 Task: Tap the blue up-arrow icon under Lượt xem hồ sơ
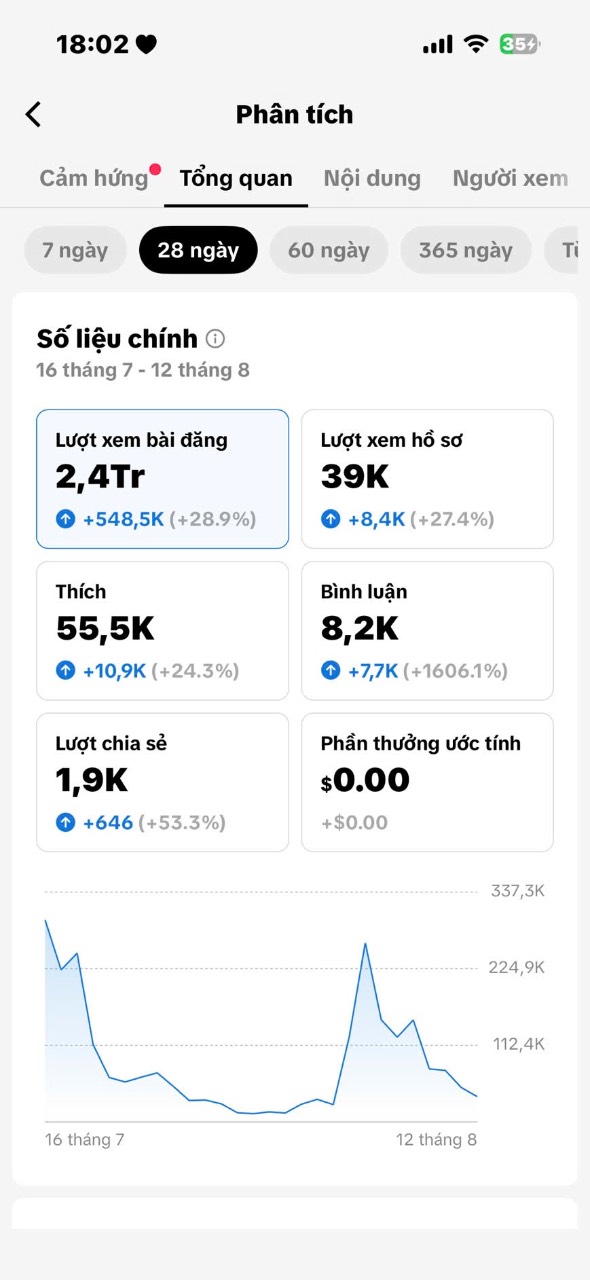tap(331, 519)
